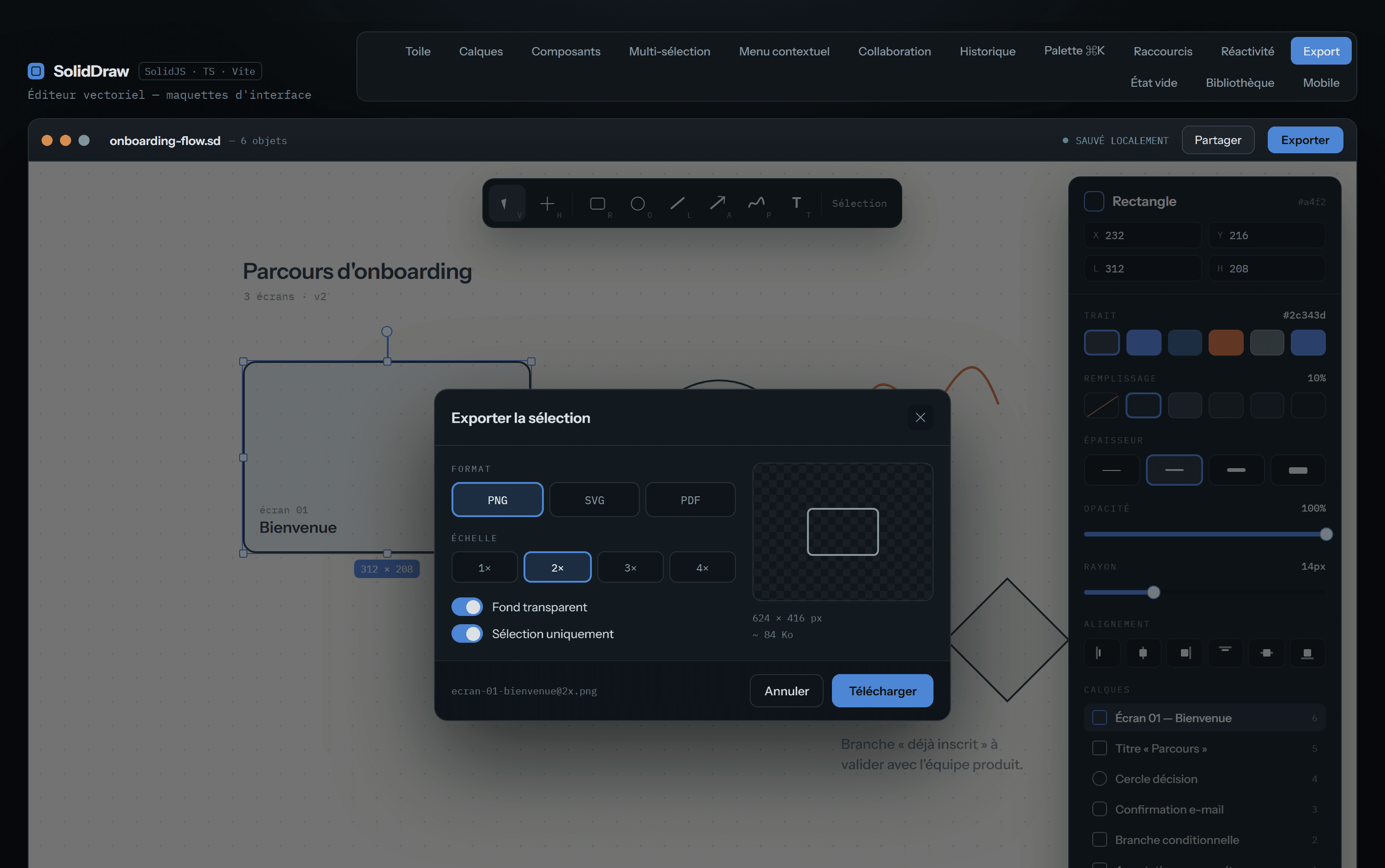Set export scale to 2×
Viewport: 1385px width, 868px height.
tap(557, 567)
